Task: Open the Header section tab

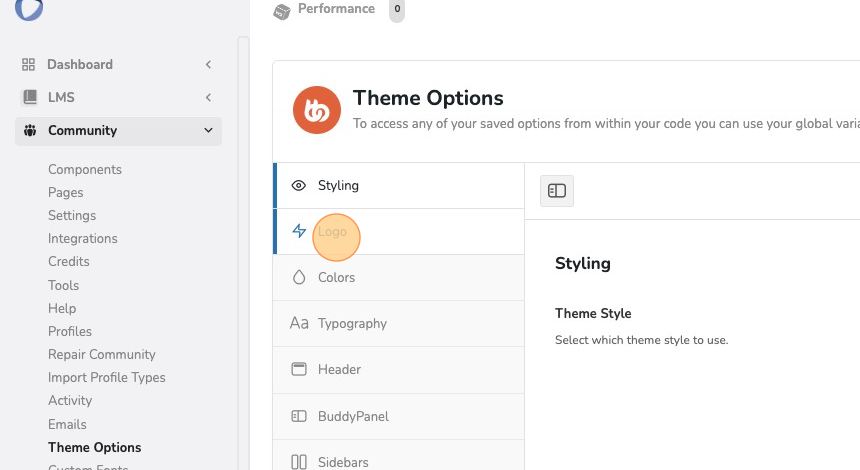Action: tap(398, 370)
